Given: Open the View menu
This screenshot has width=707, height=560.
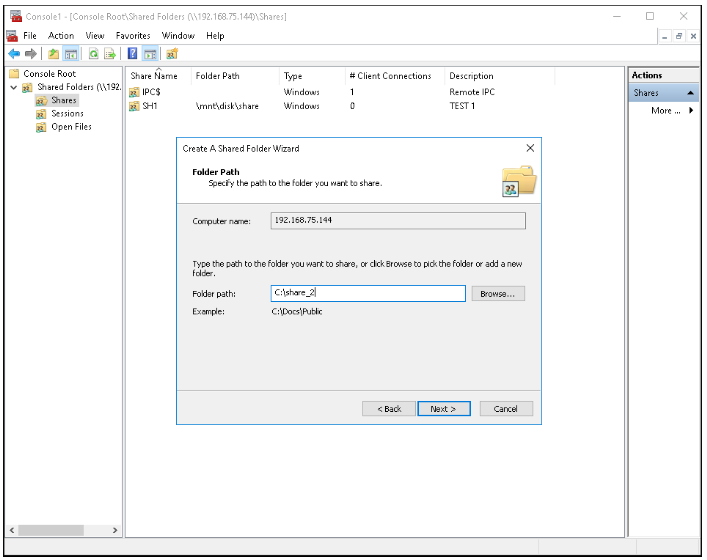Looking at the screenshot, I should tap(95, 36).
